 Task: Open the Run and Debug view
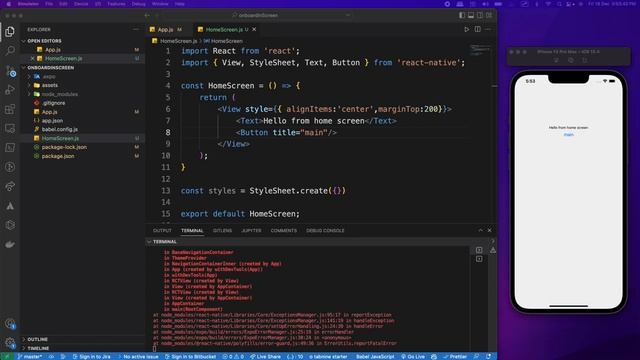[x=10, y=90]
